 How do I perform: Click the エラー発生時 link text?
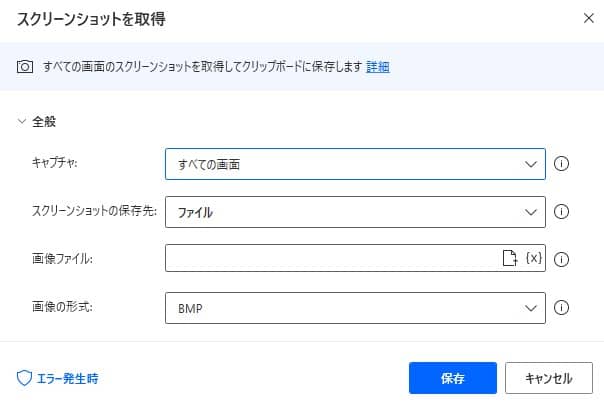[66, 378]
